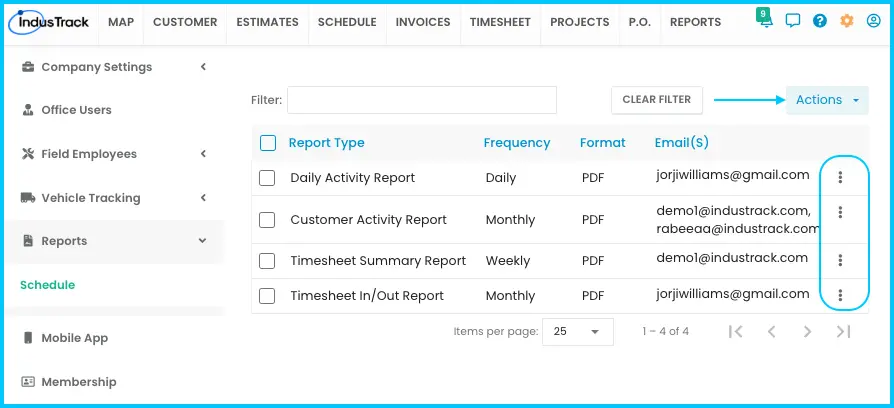Open the TIMESHEET tab
This screenshot has width=894, height=408.
(500, 22)
